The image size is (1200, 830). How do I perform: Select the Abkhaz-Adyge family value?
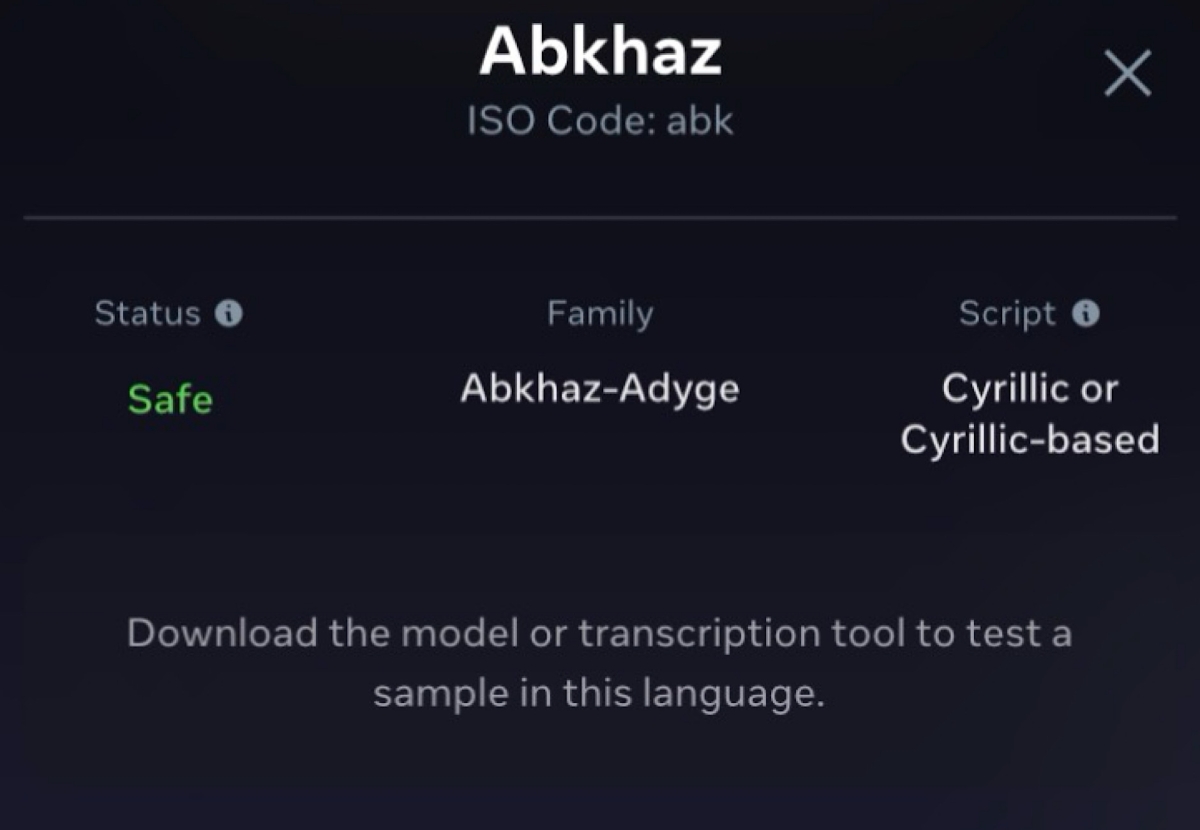(x=600, y=388)
